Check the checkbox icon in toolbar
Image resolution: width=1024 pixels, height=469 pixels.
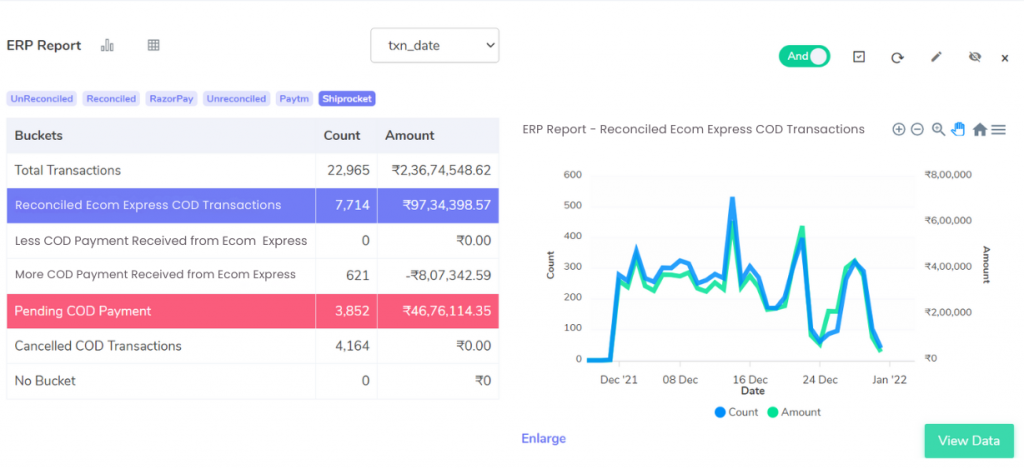858,57
